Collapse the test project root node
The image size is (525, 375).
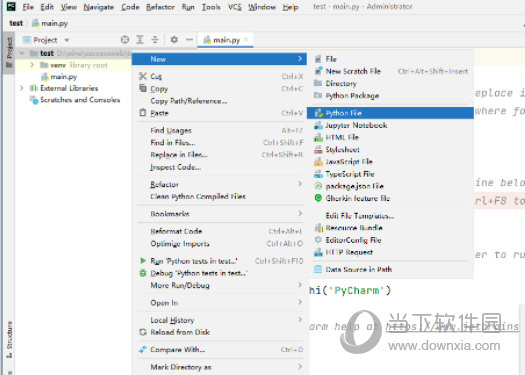[x=22, y=53]
